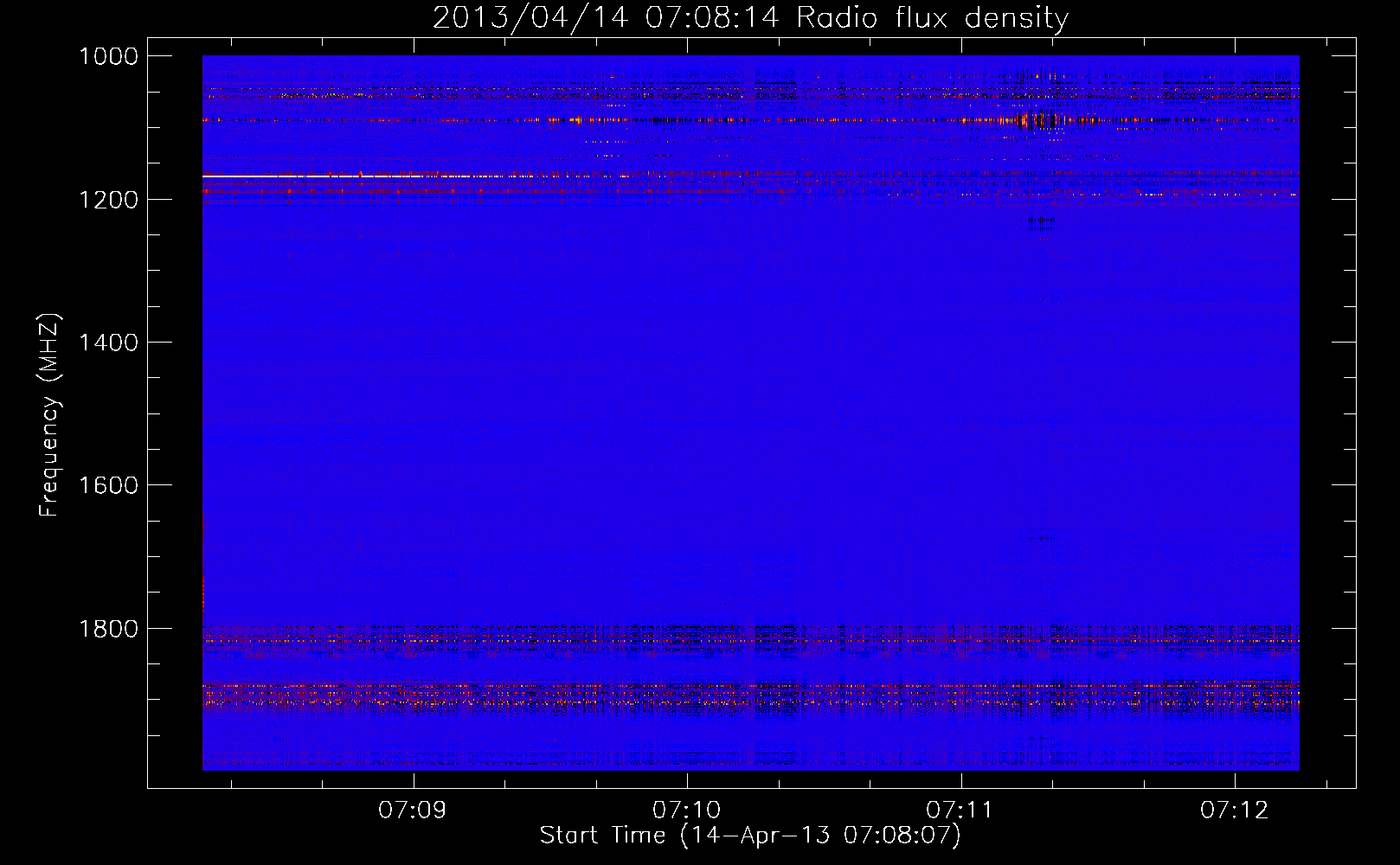Click the "Start Time (14-Apr-13 07:08:07)" axis label
This screenshot has width=1400, height=865.
click(x=750, y=835)
